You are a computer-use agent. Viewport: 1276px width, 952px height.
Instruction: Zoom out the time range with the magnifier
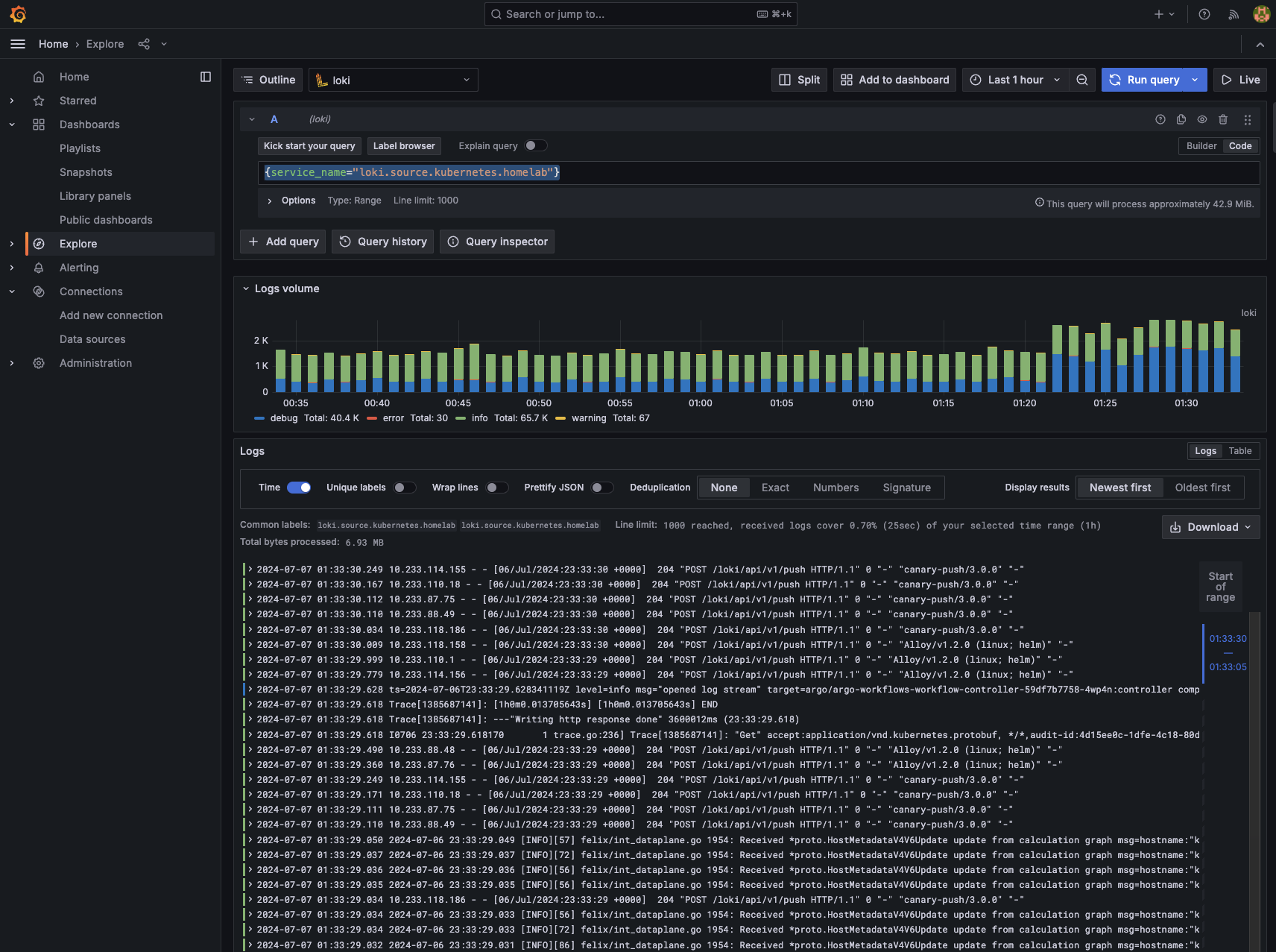tap(1082, 80)
